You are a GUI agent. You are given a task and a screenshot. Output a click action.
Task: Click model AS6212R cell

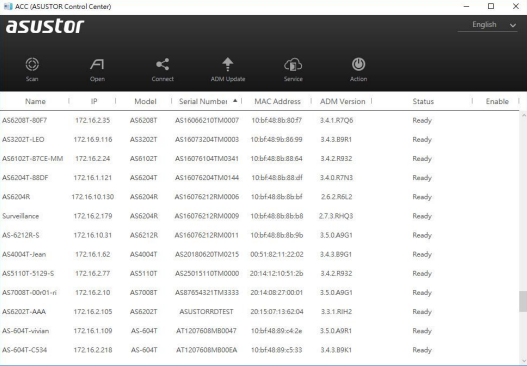[x=144, y=235]
